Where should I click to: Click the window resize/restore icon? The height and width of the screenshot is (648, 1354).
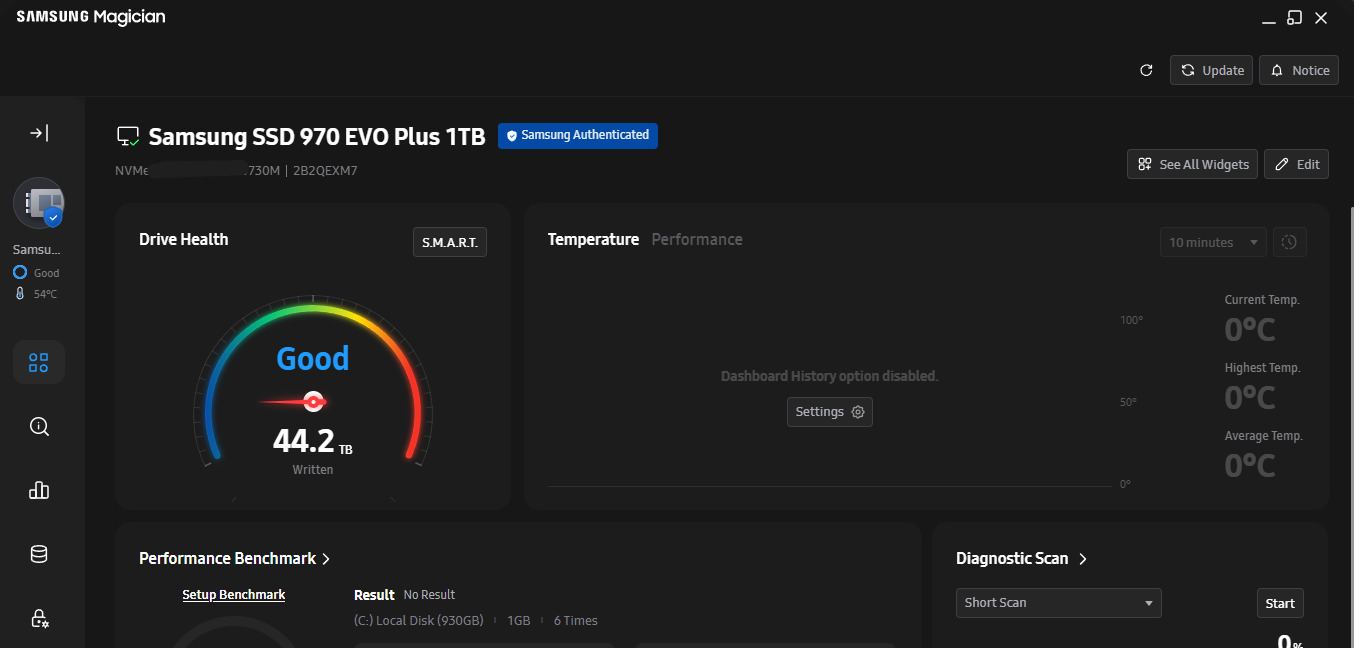1295,17
